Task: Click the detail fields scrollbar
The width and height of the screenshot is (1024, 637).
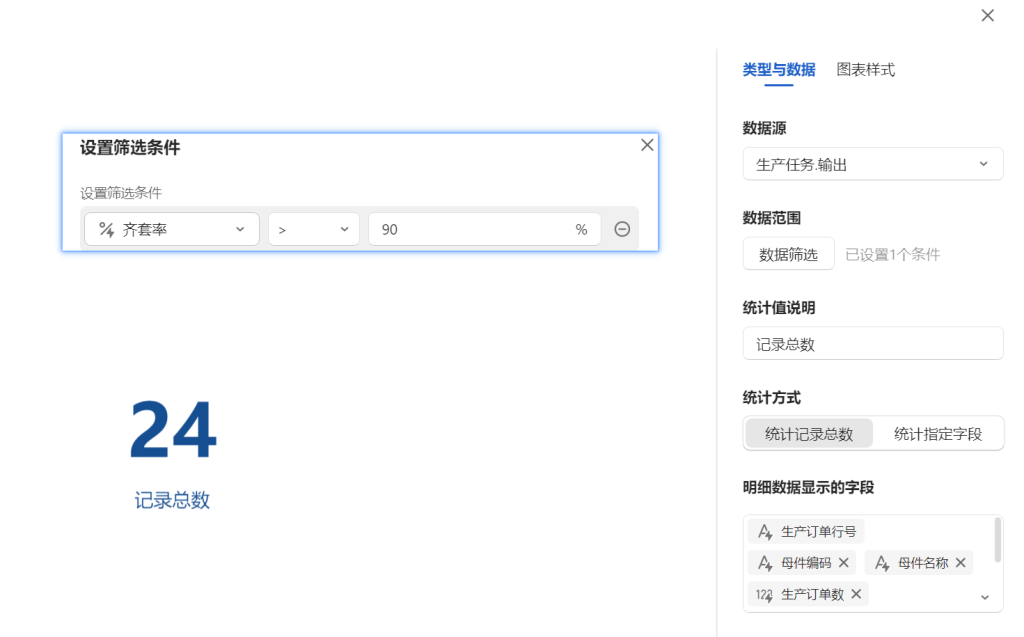Action: [997, 540]
